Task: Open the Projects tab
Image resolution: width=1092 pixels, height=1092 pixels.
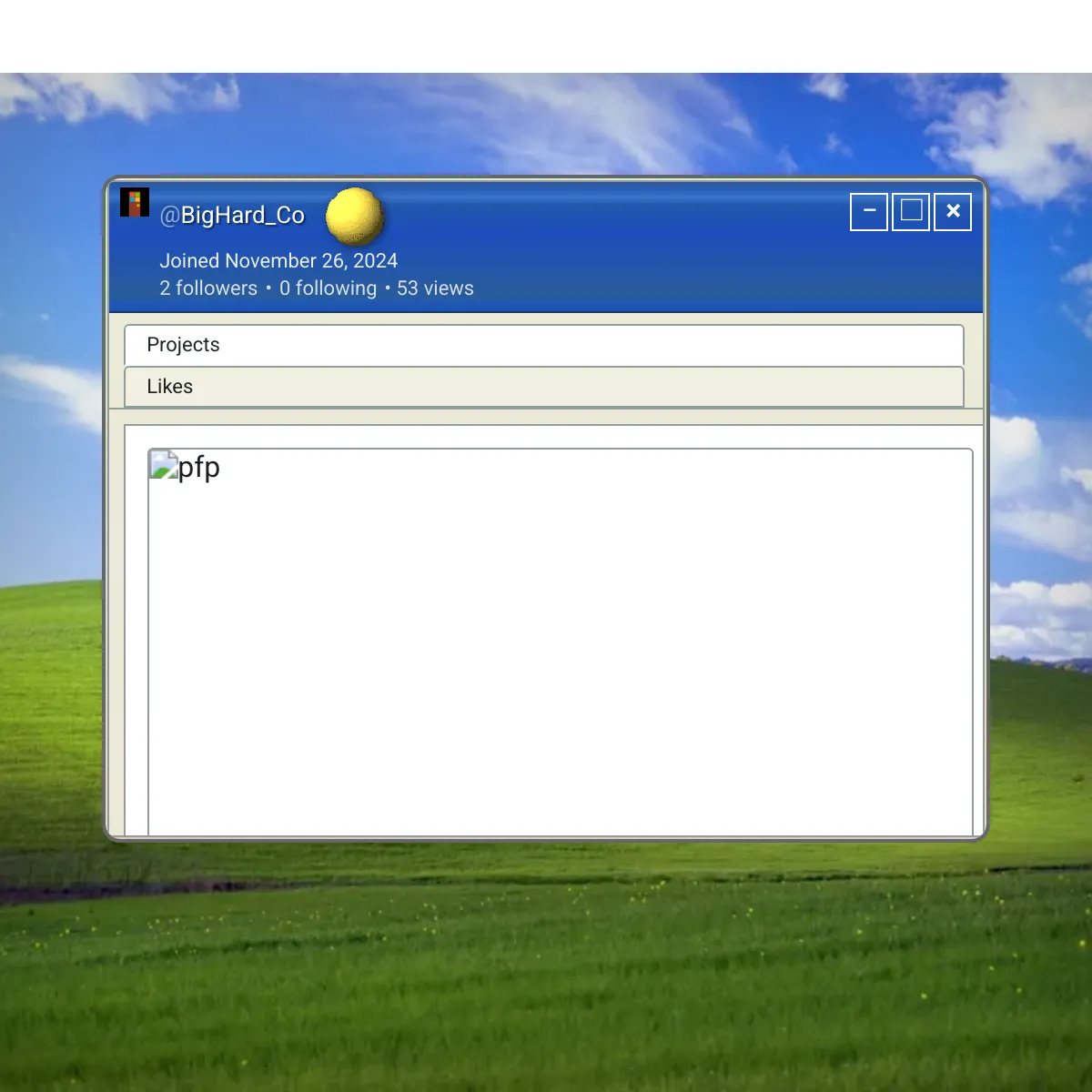Action: click(x=544, y=345)
